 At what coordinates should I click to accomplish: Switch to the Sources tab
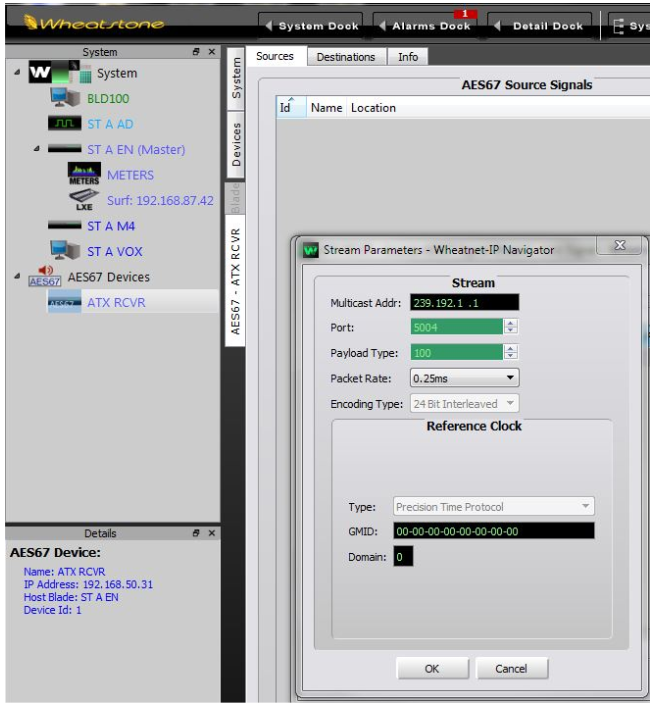[x=275, y=56]
